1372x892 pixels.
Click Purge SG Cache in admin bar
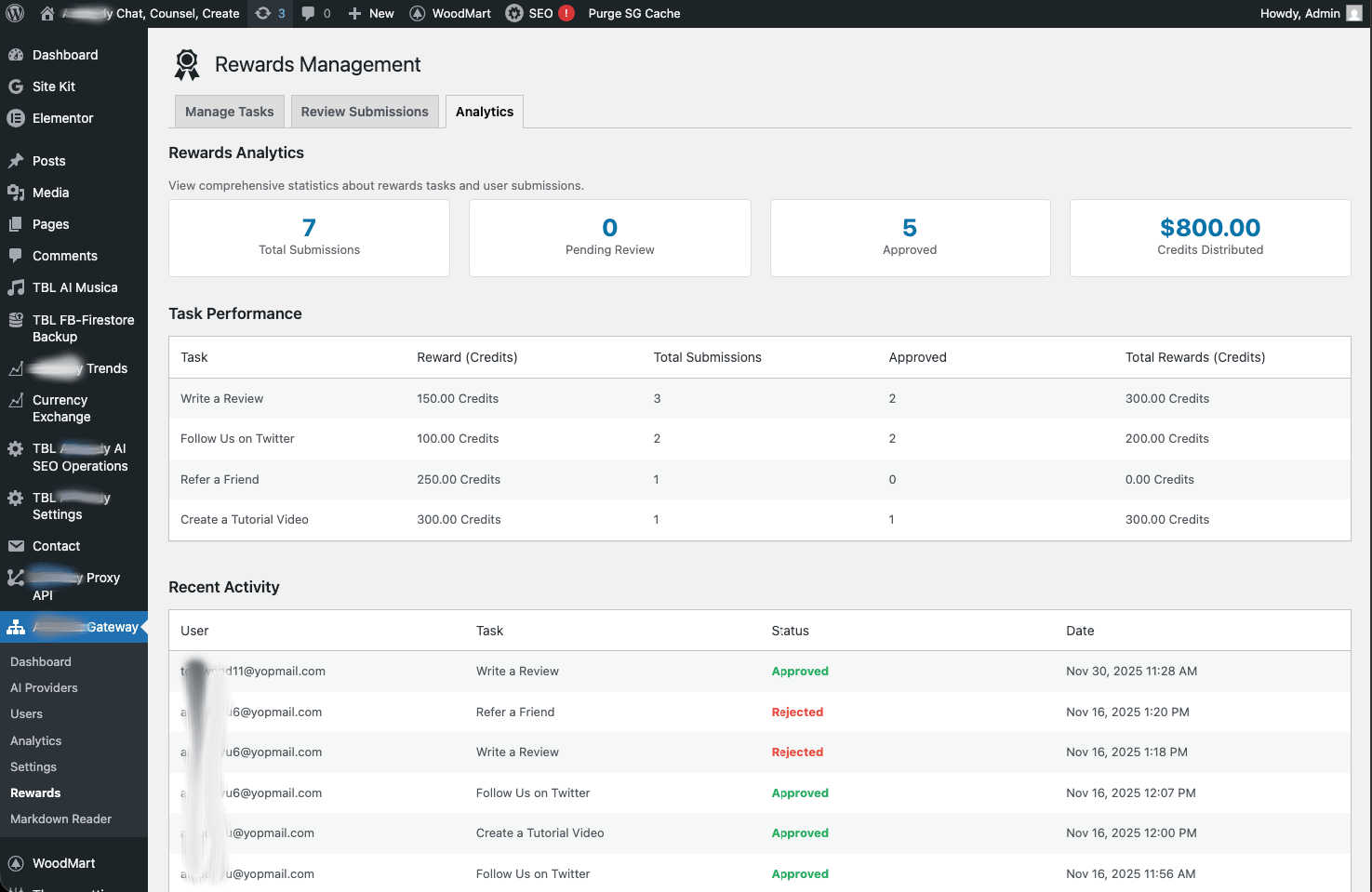pos(633,13)
